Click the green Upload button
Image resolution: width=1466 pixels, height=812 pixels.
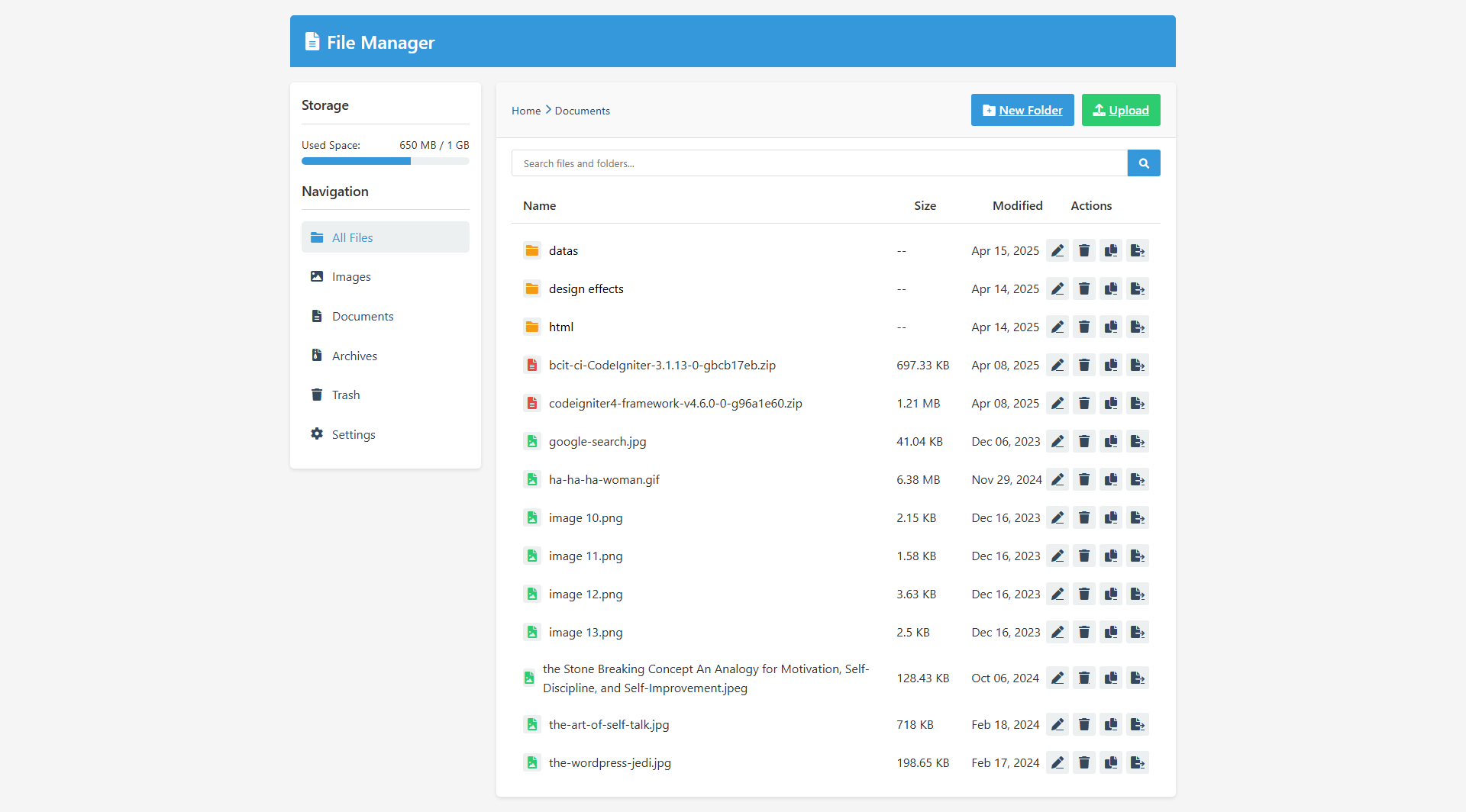(1120, 110)
